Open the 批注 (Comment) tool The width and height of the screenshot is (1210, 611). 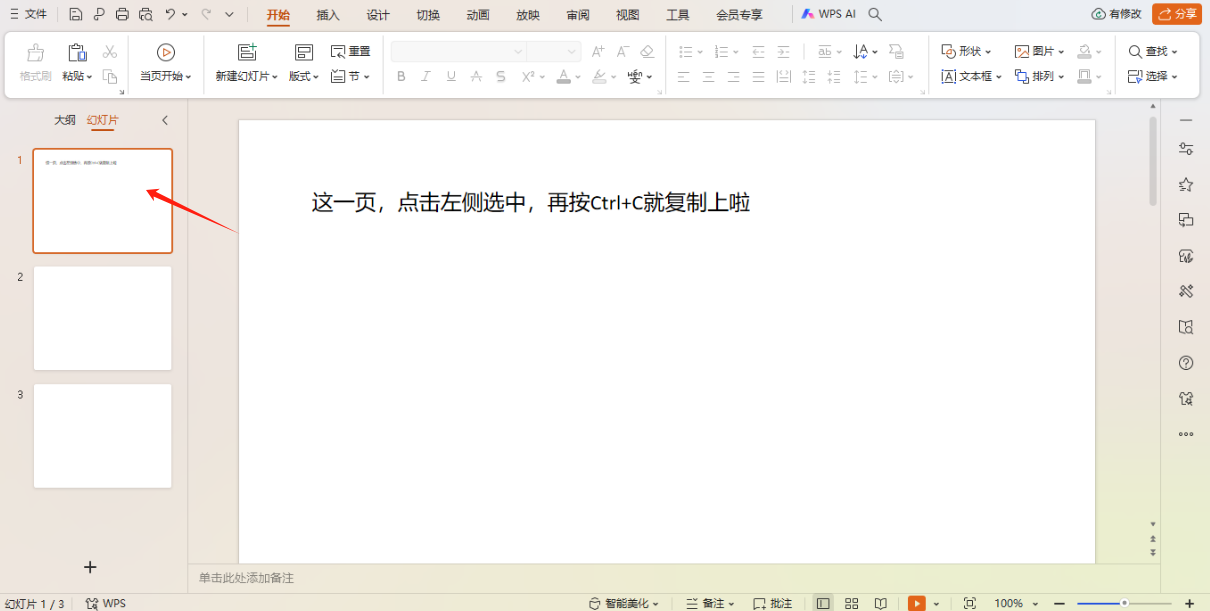772,603
